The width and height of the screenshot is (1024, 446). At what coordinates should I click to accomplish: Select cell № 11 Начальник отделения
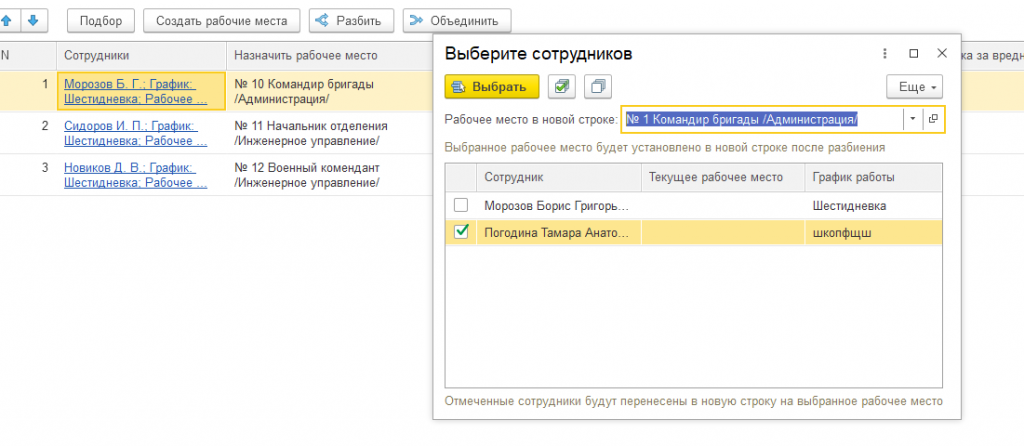click(x=329, y=133)
